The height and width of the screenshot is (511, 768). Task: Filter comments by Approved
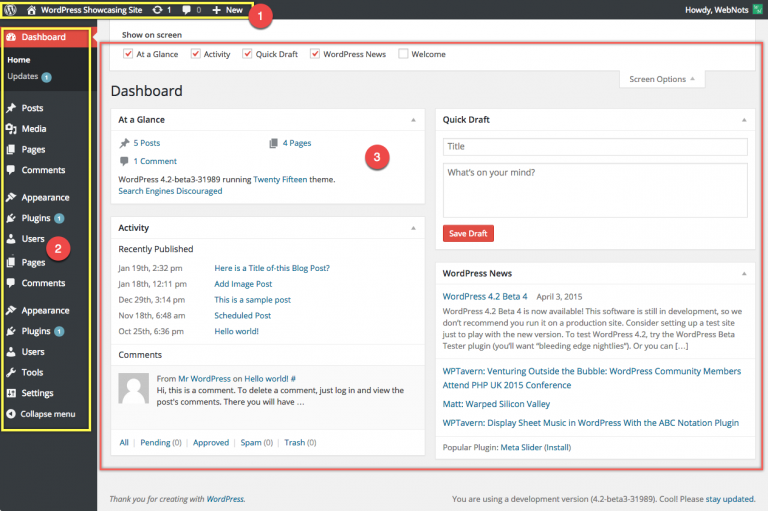pyautogui.click(x=211, y=442)
